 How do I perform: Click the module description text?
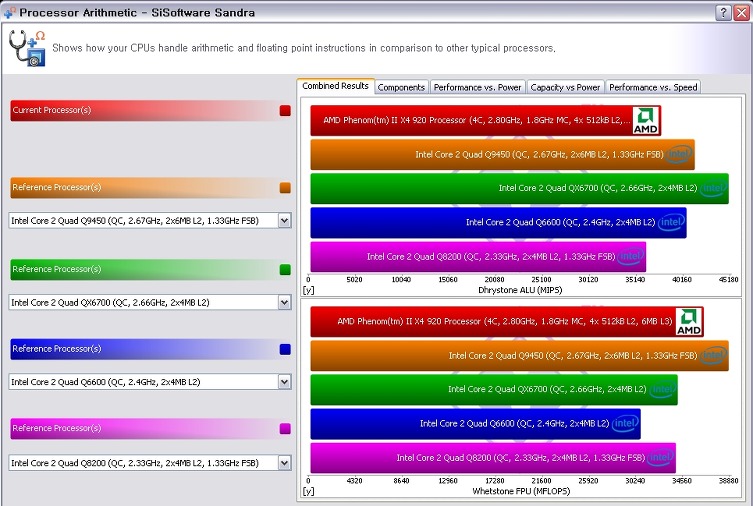tap(304, 48)
